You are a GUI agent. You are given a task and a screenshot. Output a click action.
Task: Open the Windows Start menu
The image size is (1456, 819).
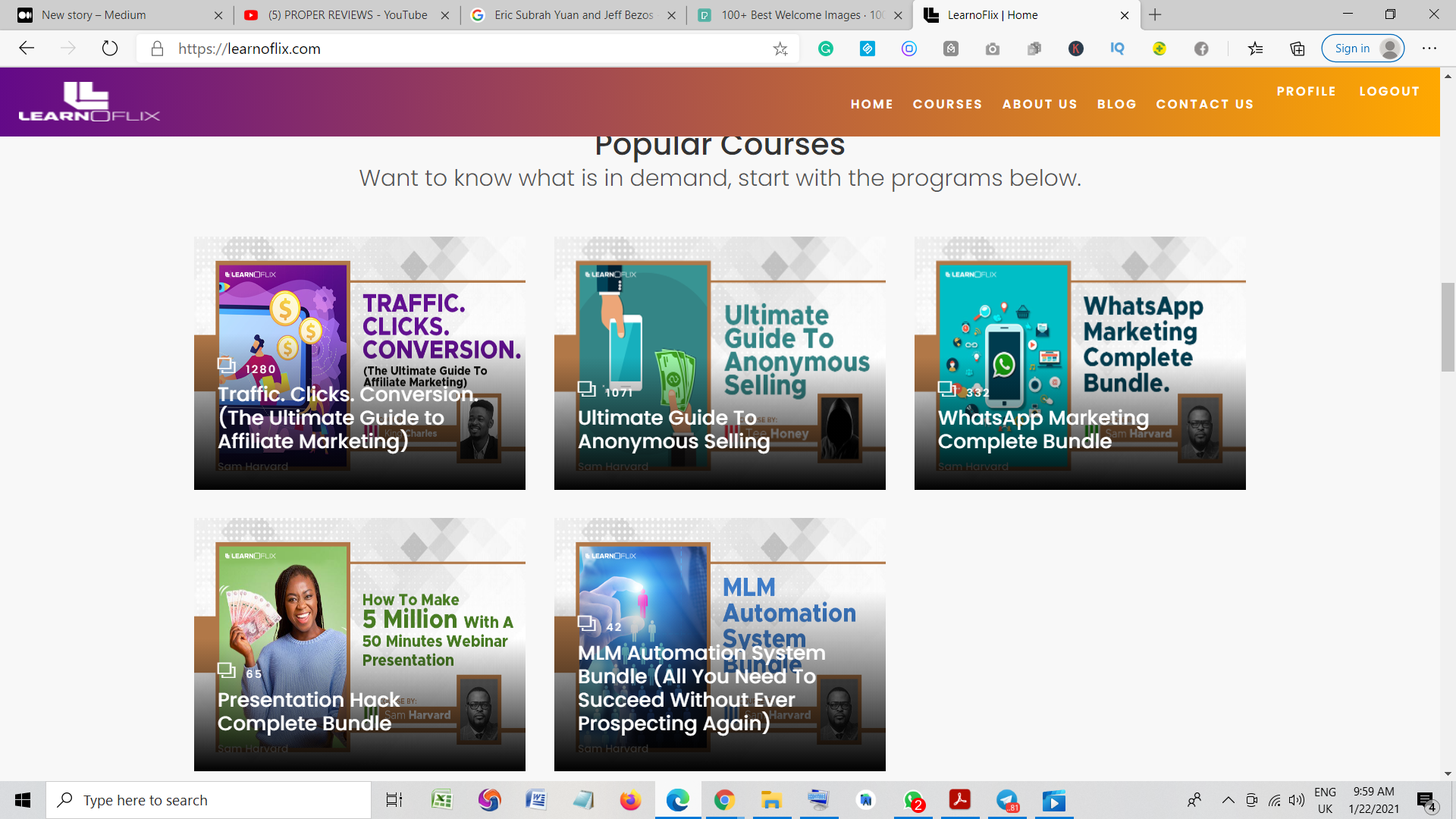pyautogui.click(x=23, y=800)
